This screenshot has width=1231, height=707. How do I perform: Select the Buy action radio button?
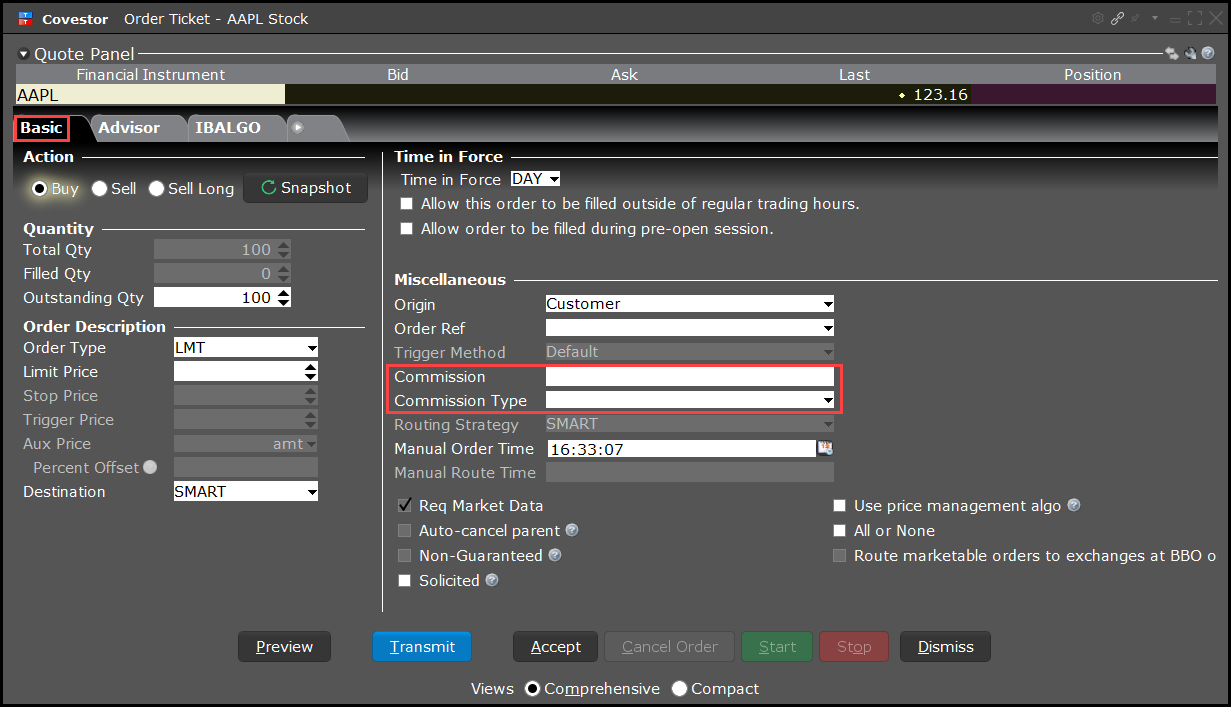(40, 188)
